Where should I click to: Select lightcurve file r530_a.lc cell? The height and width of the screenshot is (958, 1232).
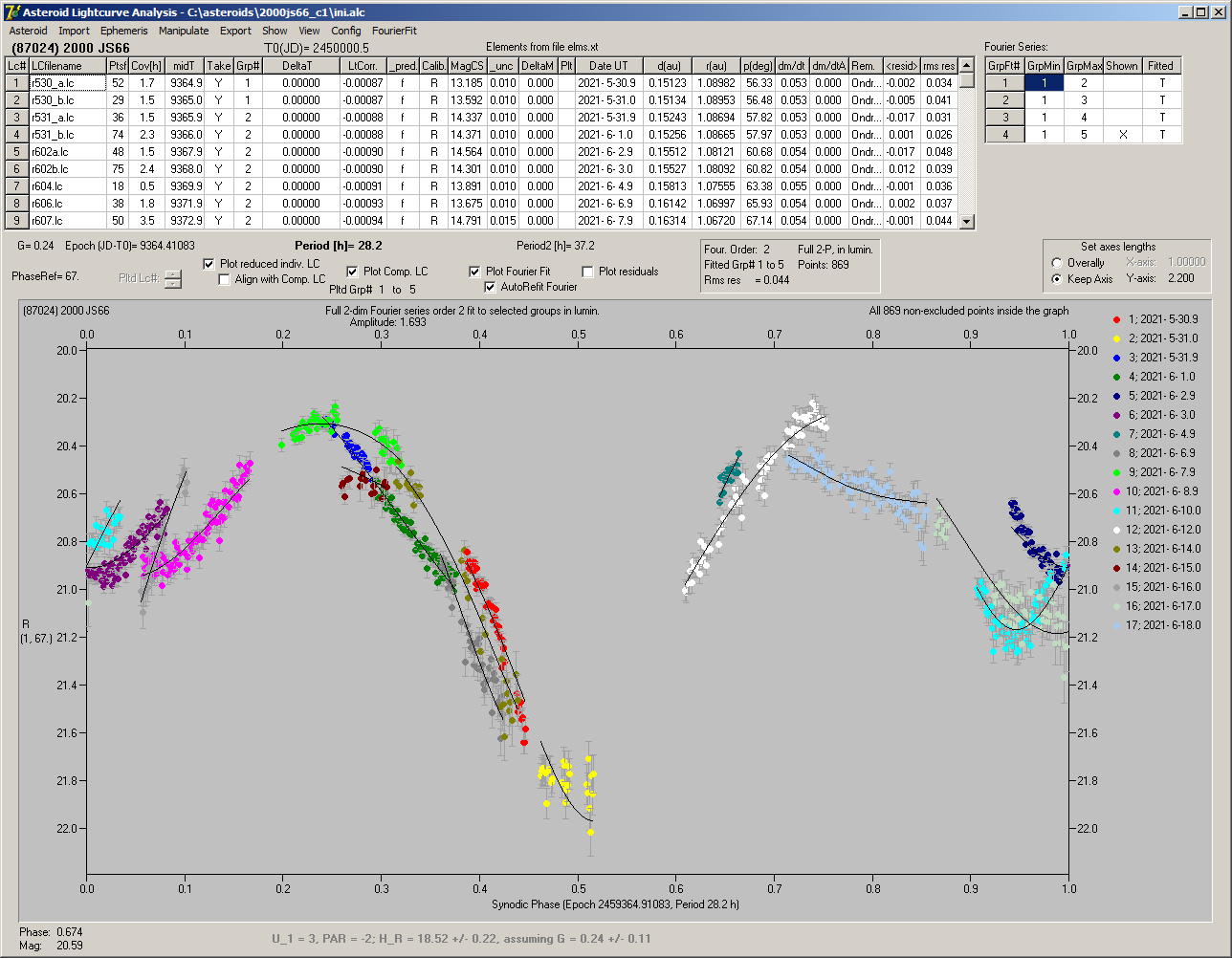click(x=67, y=83)
